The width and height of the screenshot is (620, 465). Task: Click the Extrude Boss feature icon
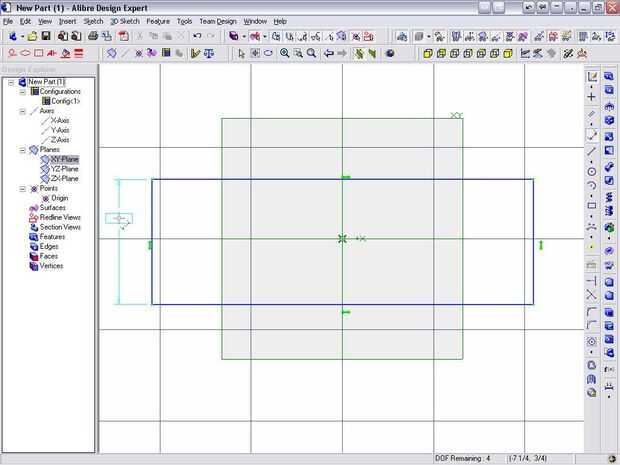609,76
